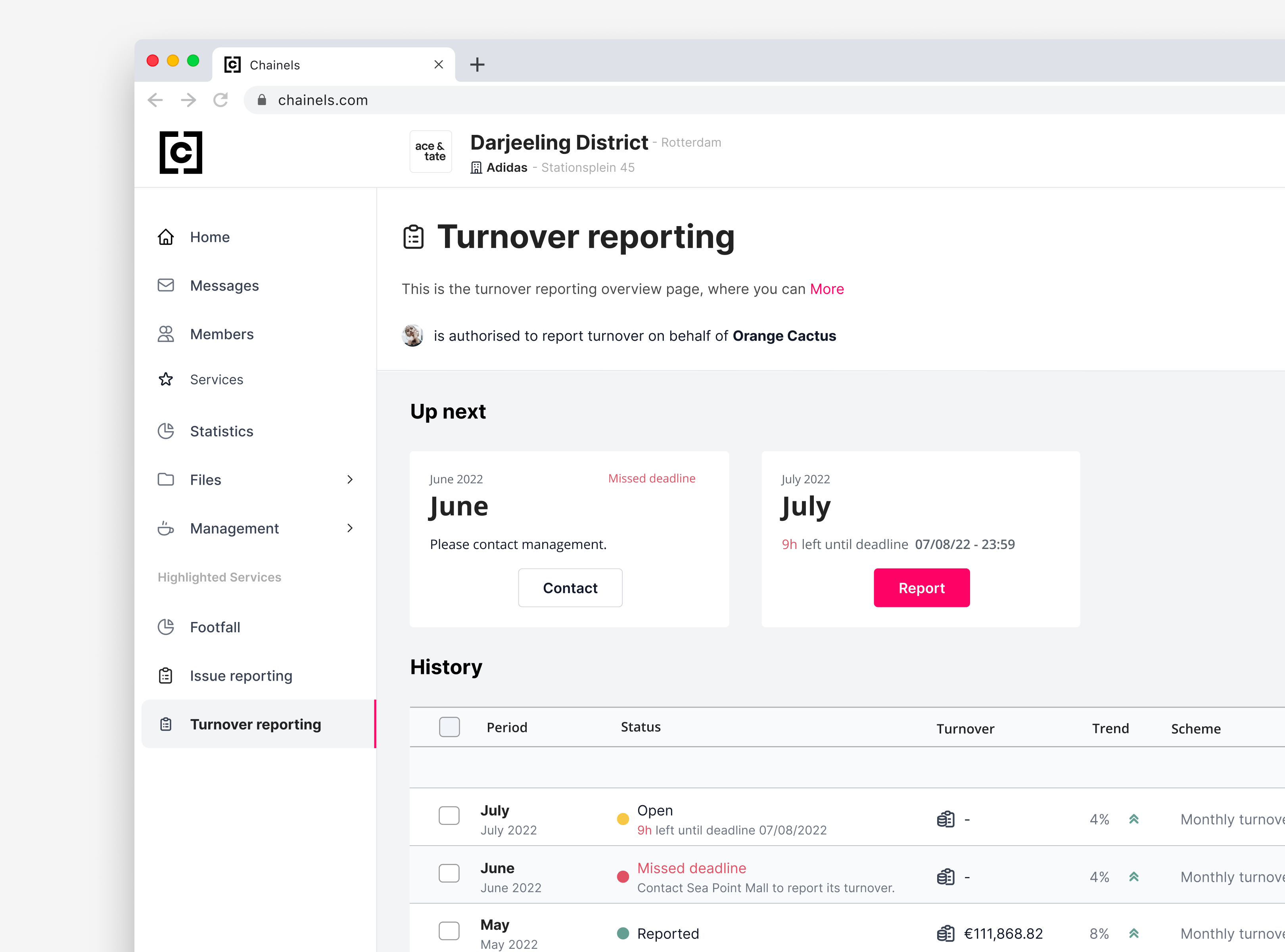Click the Files folder icon
Viewport: 1285px width, 952px height.
166,480
